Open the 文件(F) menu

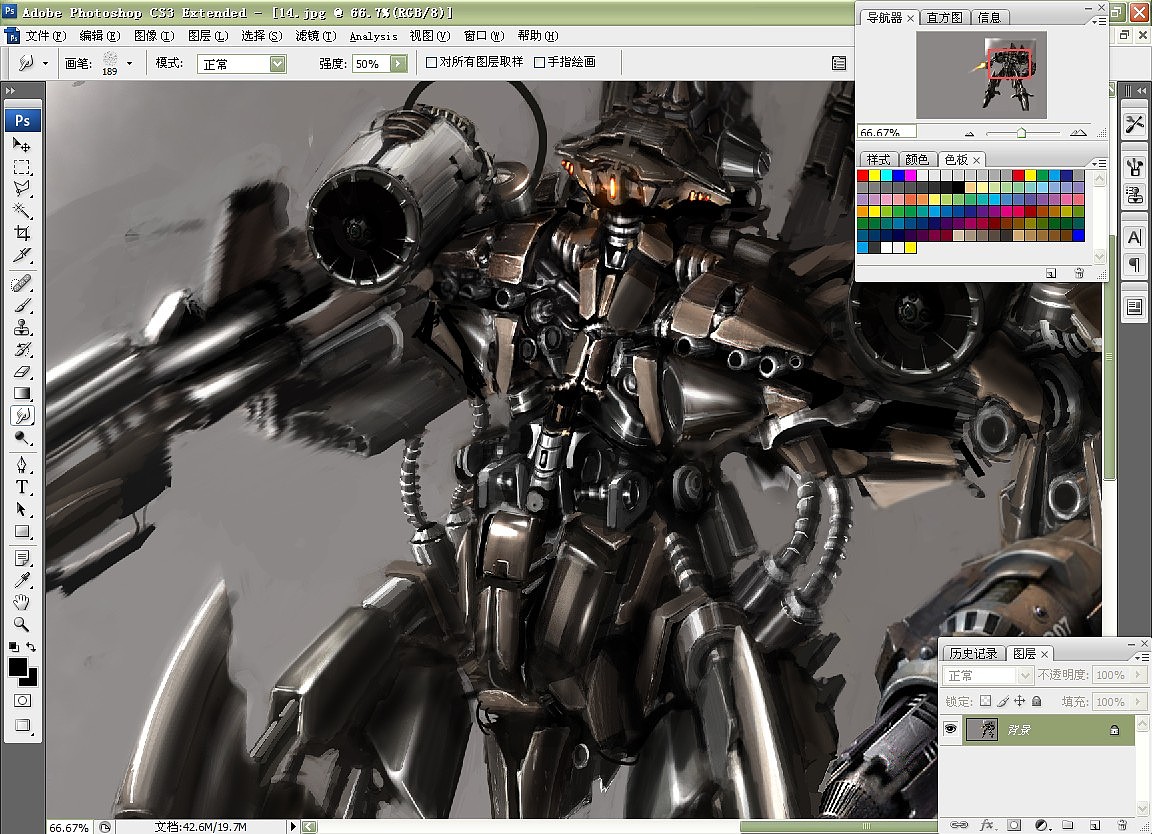(x=46, y=36)
